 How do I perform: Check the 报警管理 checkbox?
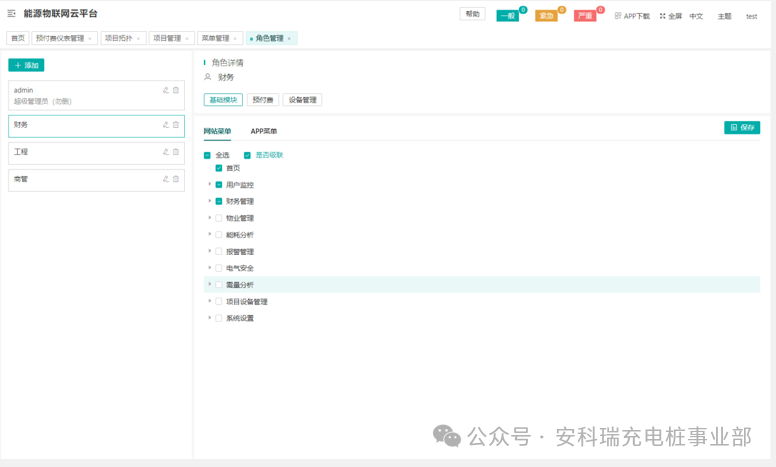[219, 251]
